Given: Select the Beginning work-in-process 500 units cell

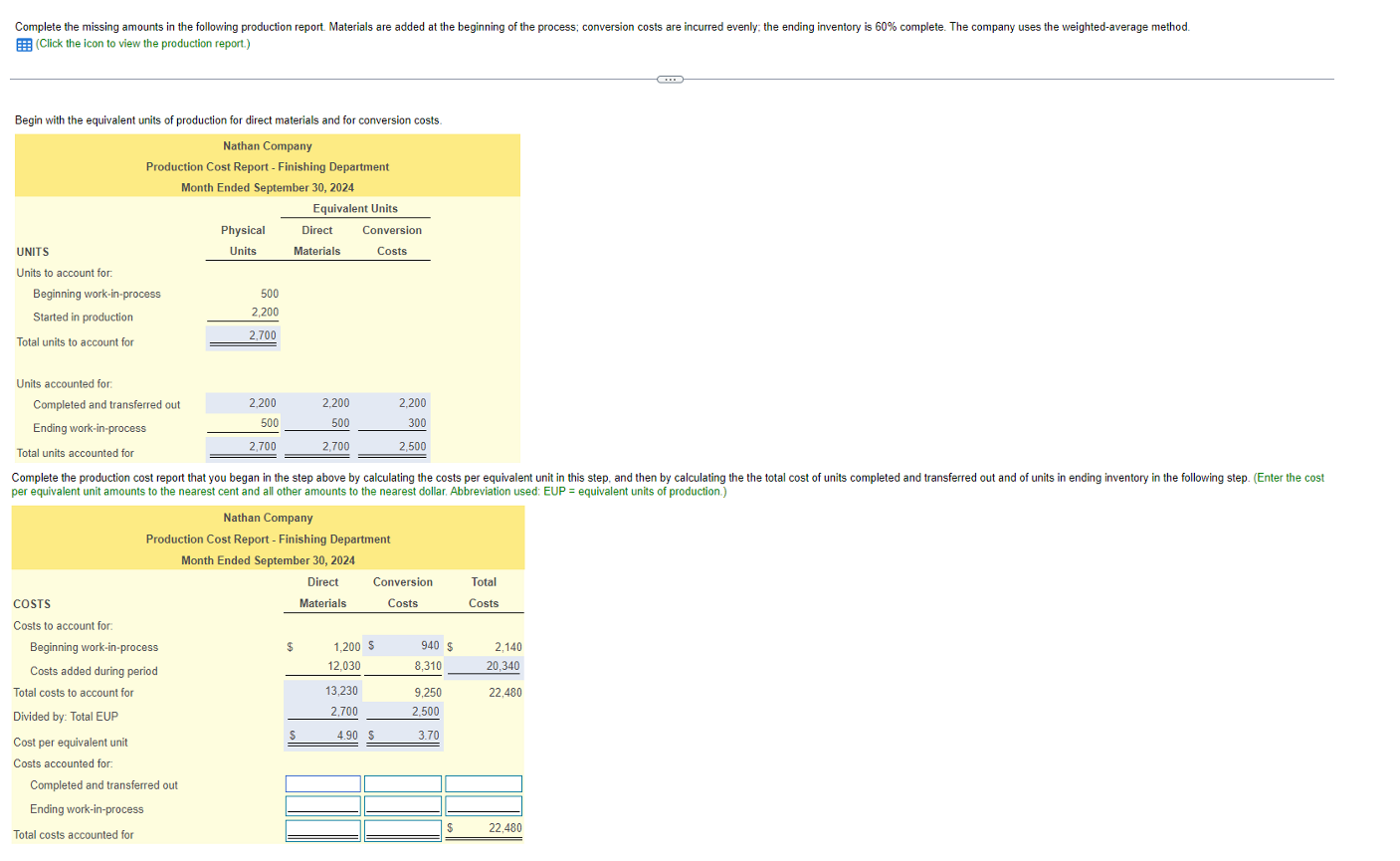Looking at the screenshot, I should (268, 294).
